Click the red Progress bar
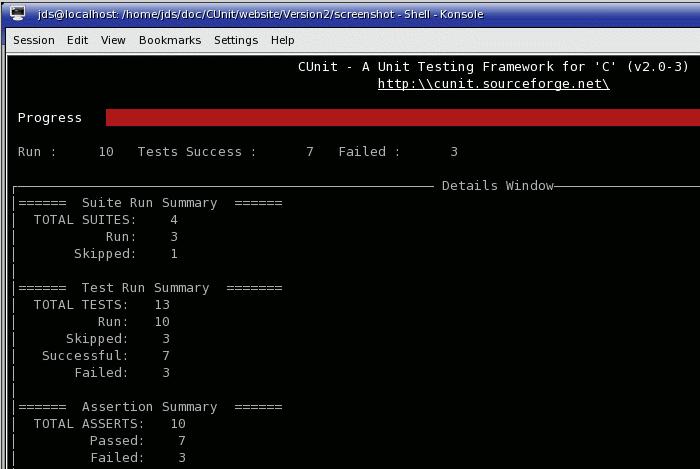The height and width of the screenshot is (469, 700). (x=403, y=117)
